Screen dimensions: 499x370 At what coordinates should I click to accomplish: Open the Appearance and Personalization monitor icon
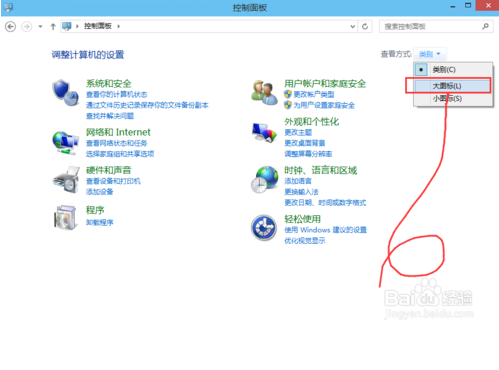pos(264,133)
